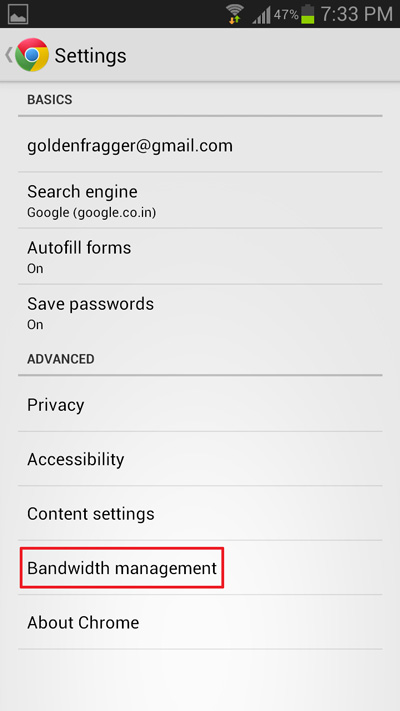Screen dimensions: 400x711
Task: Tap the Wi-Fi status icon
Action: coord(235,14)
